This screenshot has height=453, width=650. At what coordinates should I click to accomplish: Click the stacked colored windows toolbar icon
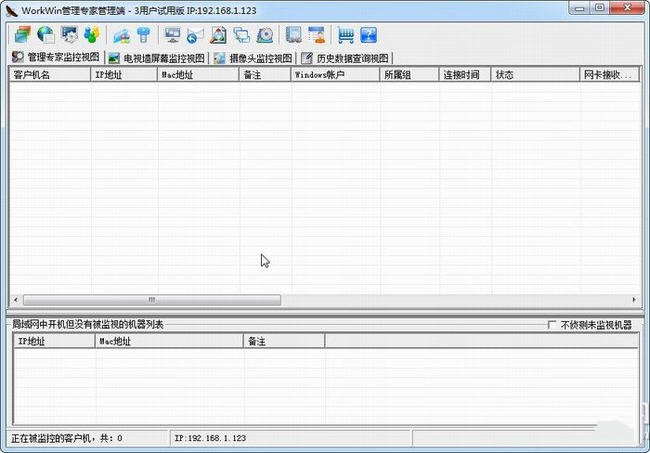pyautogui.click(x=21, y=35)
